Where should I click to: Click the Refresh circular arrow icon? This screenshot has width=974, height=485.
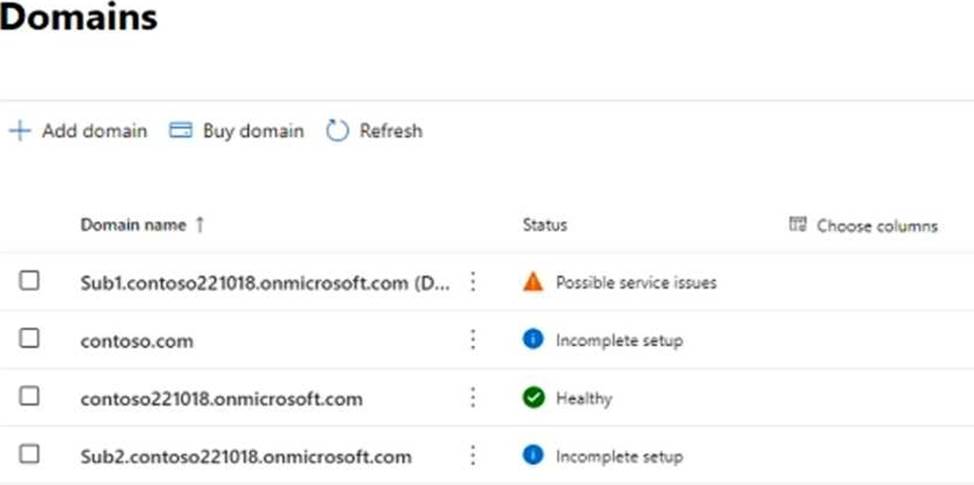[337, 131]
